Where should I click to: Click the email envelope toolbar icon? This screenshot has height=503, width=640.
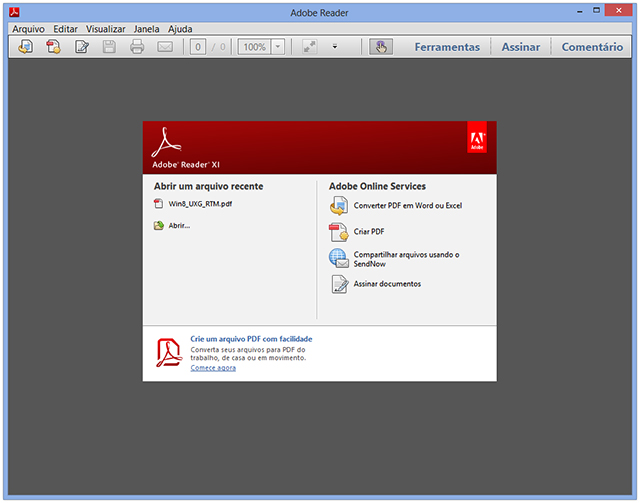pos(165,47)
